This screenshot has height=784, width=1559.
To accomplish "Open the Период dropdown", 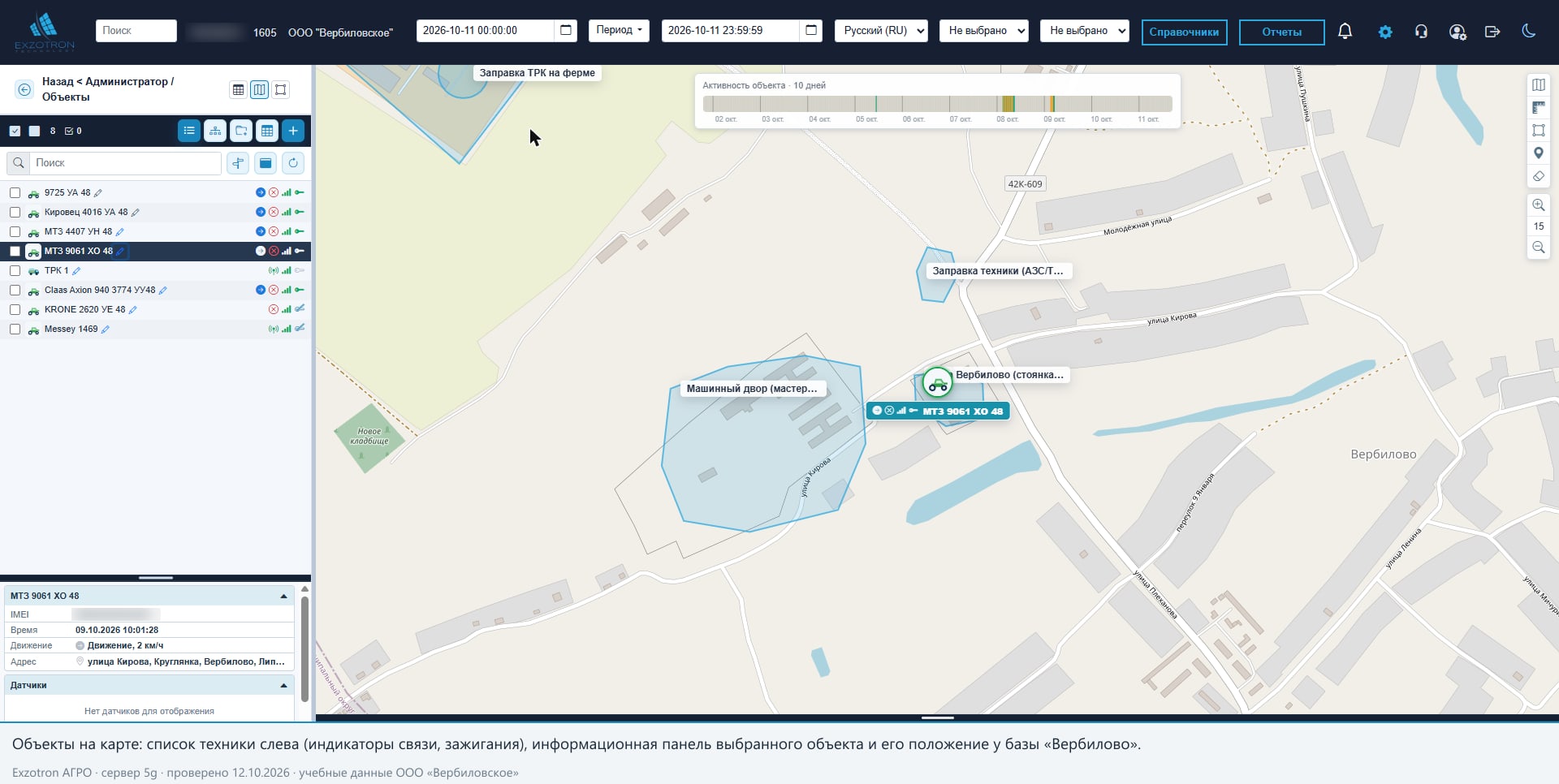I will point(619,31).
